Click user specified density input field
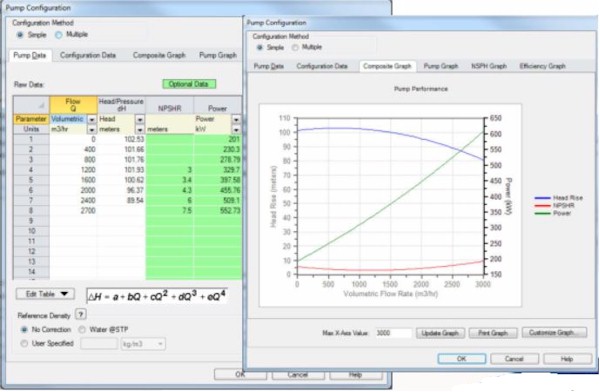The image size is (600, 392). (99, 343)
